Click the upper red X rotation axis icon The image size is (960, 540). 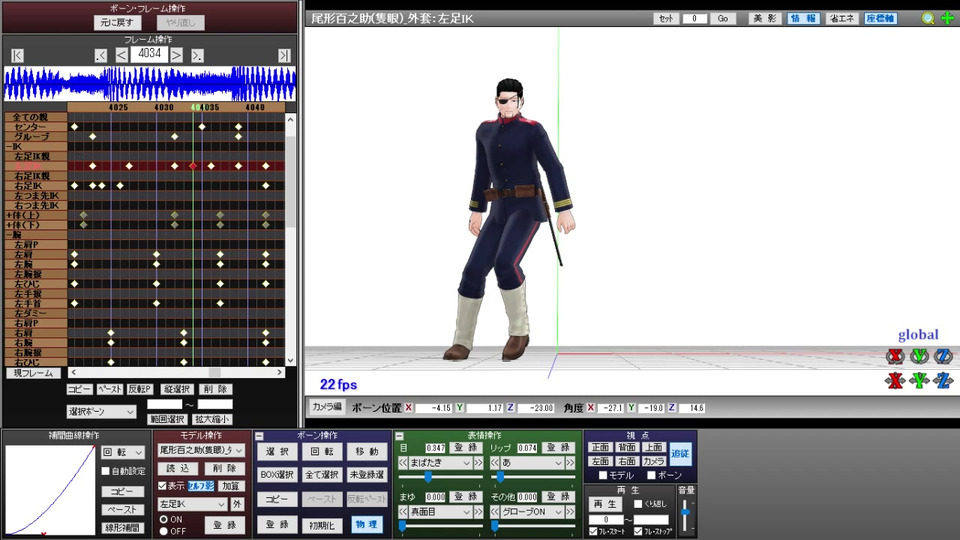[x=895, y=356]
